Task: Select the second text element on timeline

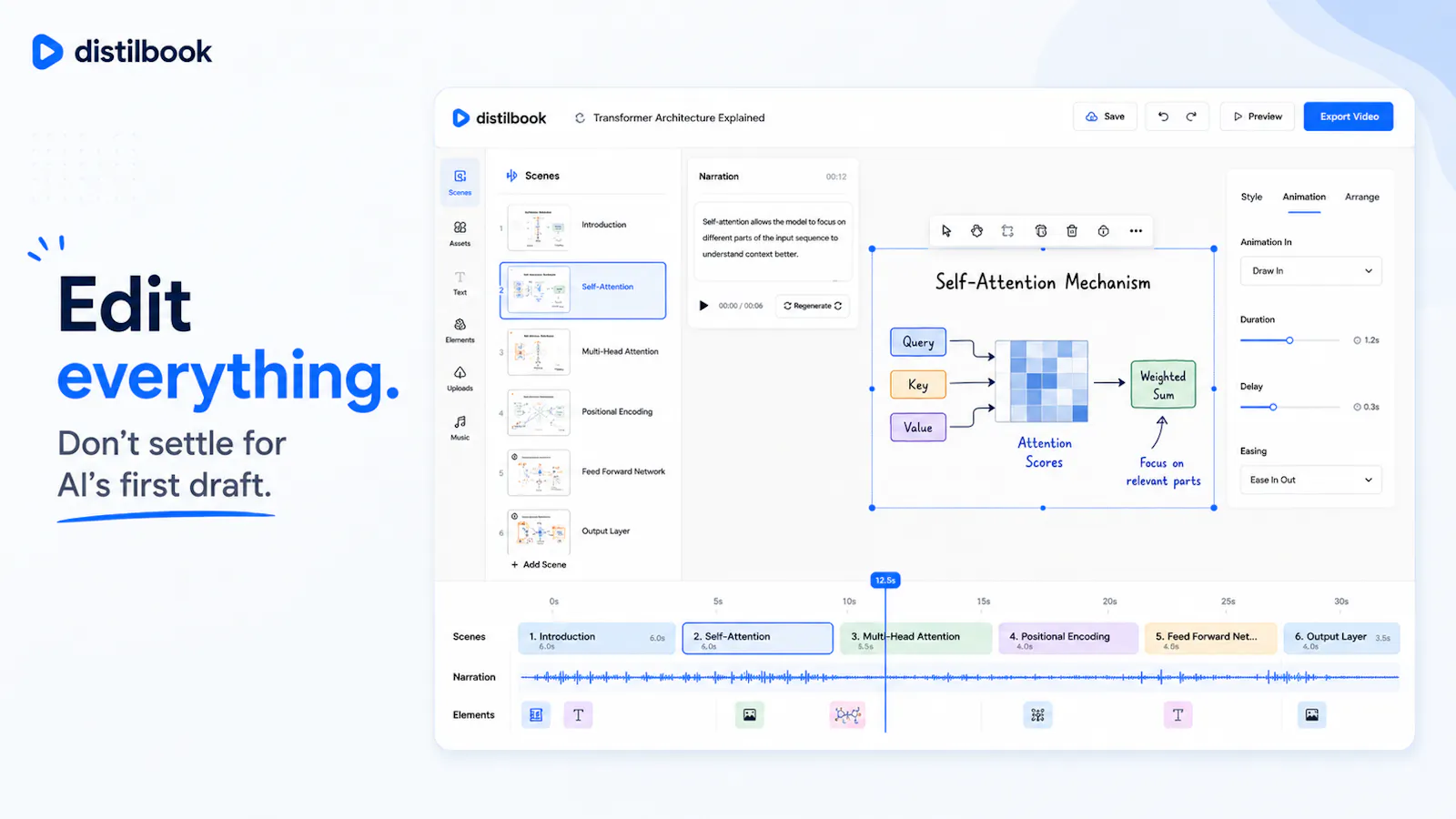Action: 1178,715
